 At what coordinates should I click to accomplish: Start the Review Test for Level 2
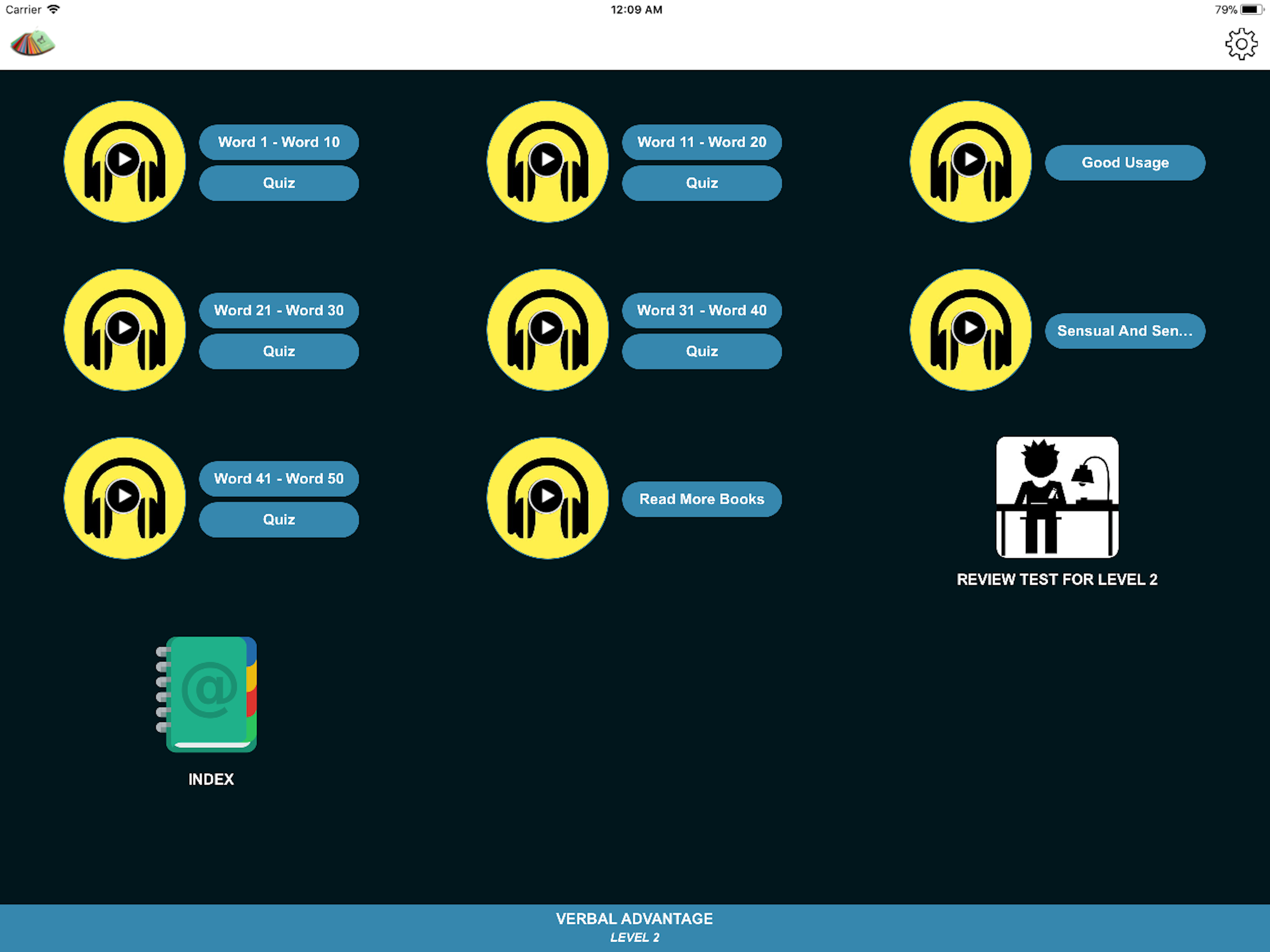1057,497
